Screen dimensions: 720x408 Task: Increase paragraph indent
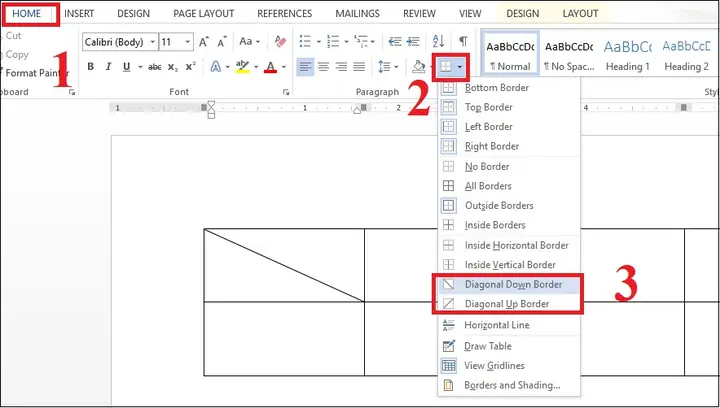(413, 42)
